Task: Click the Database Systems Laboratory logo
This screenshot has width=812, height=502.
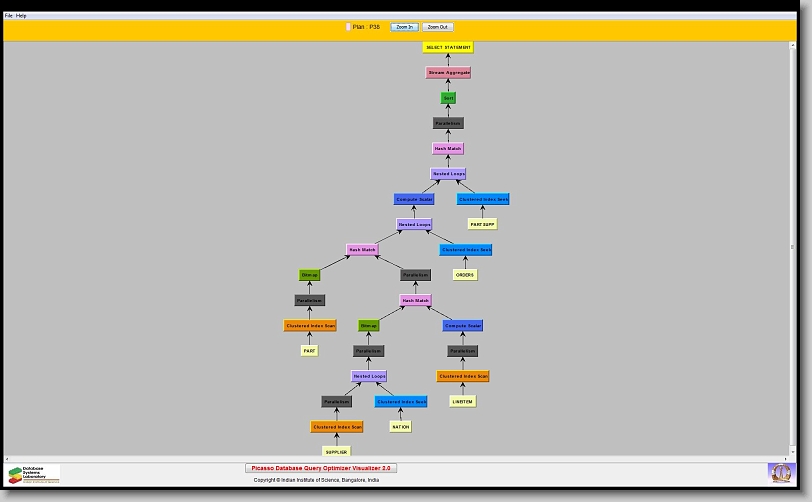Action: [34, 473]
